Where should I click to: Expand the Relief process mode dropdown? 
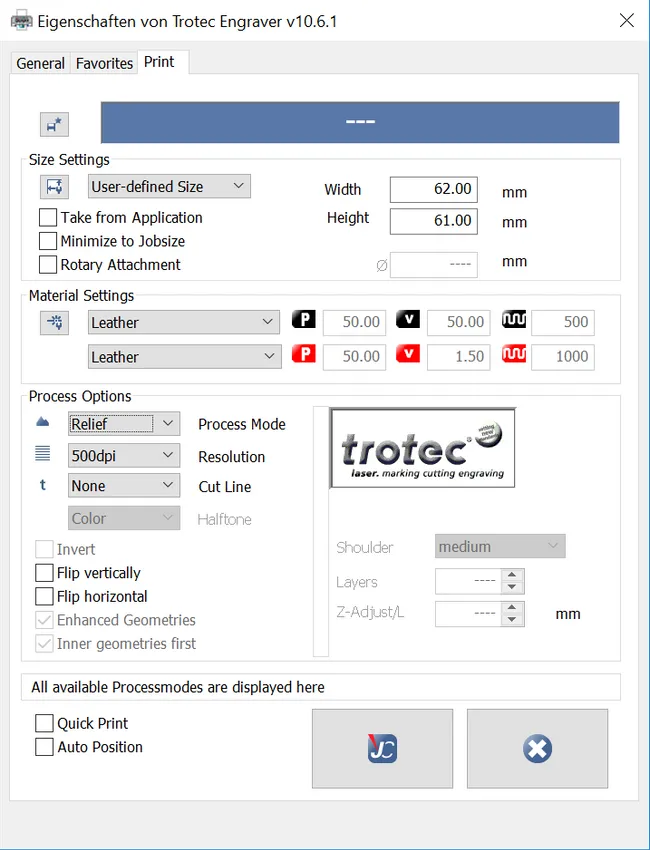(x=124, y=424)
